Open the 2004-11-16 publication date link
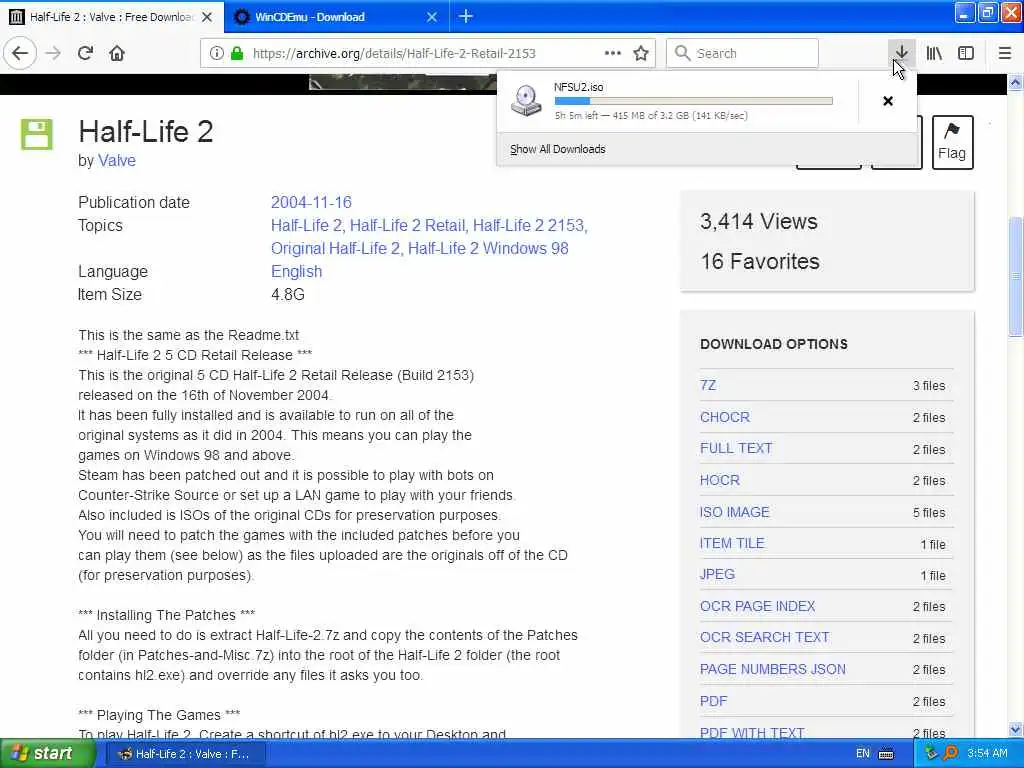1024x768 pixels. (x=312, y=202)
